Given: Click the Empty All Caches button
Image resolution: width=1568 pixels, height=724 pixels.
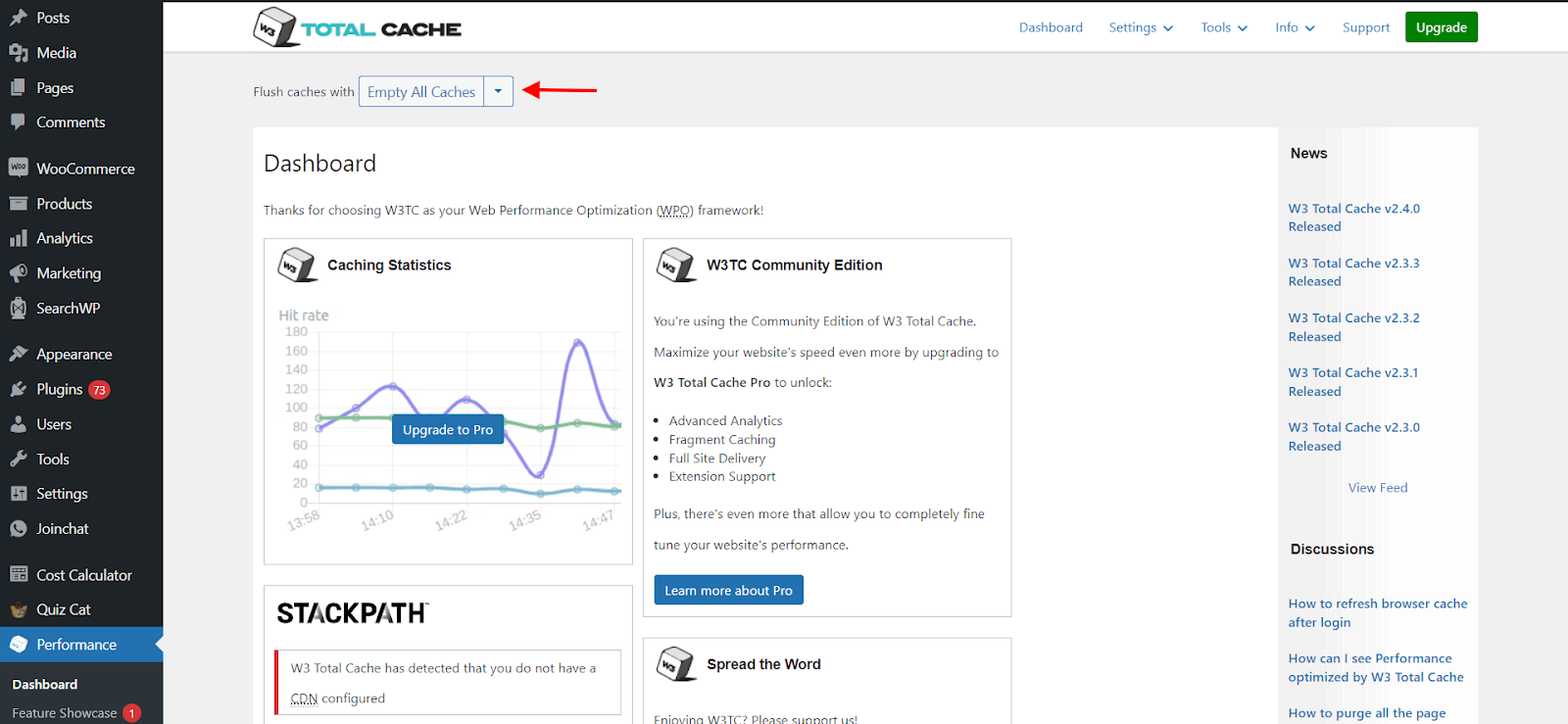Looking at the screenshot, I should pos(421,91).
